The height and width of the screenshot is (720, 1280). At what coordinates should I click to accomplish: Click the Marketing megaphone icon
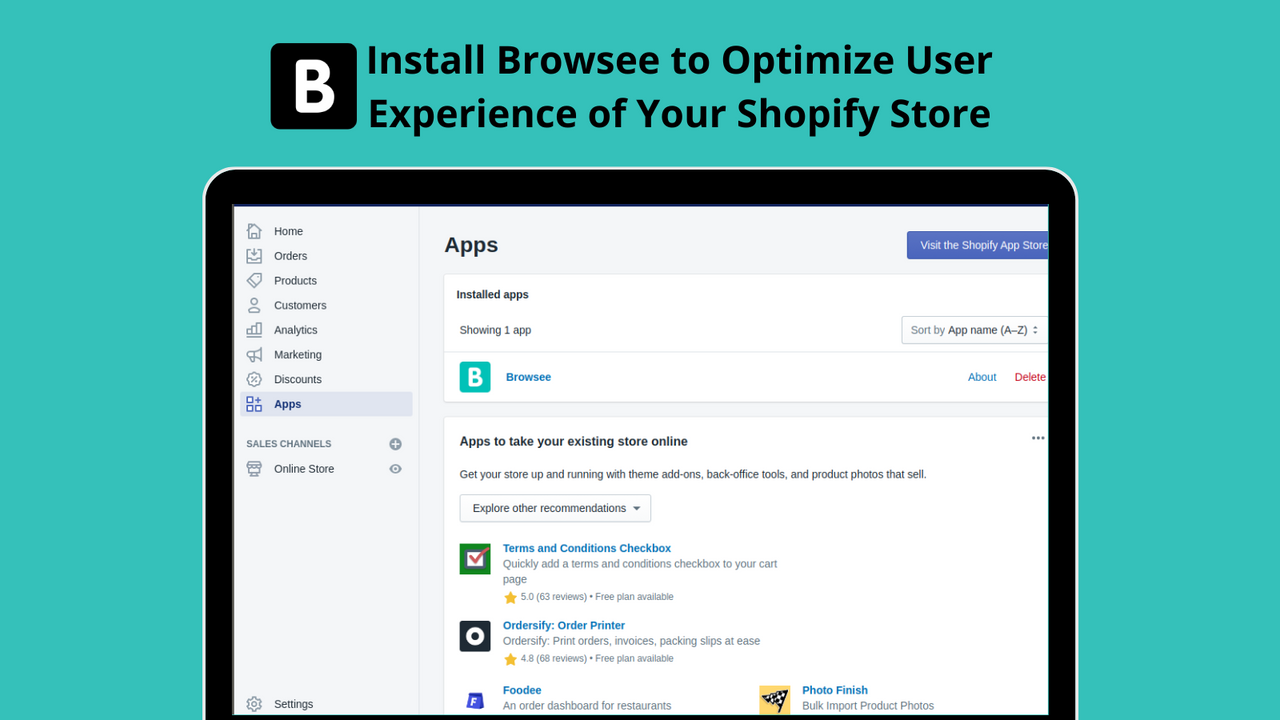254,354
